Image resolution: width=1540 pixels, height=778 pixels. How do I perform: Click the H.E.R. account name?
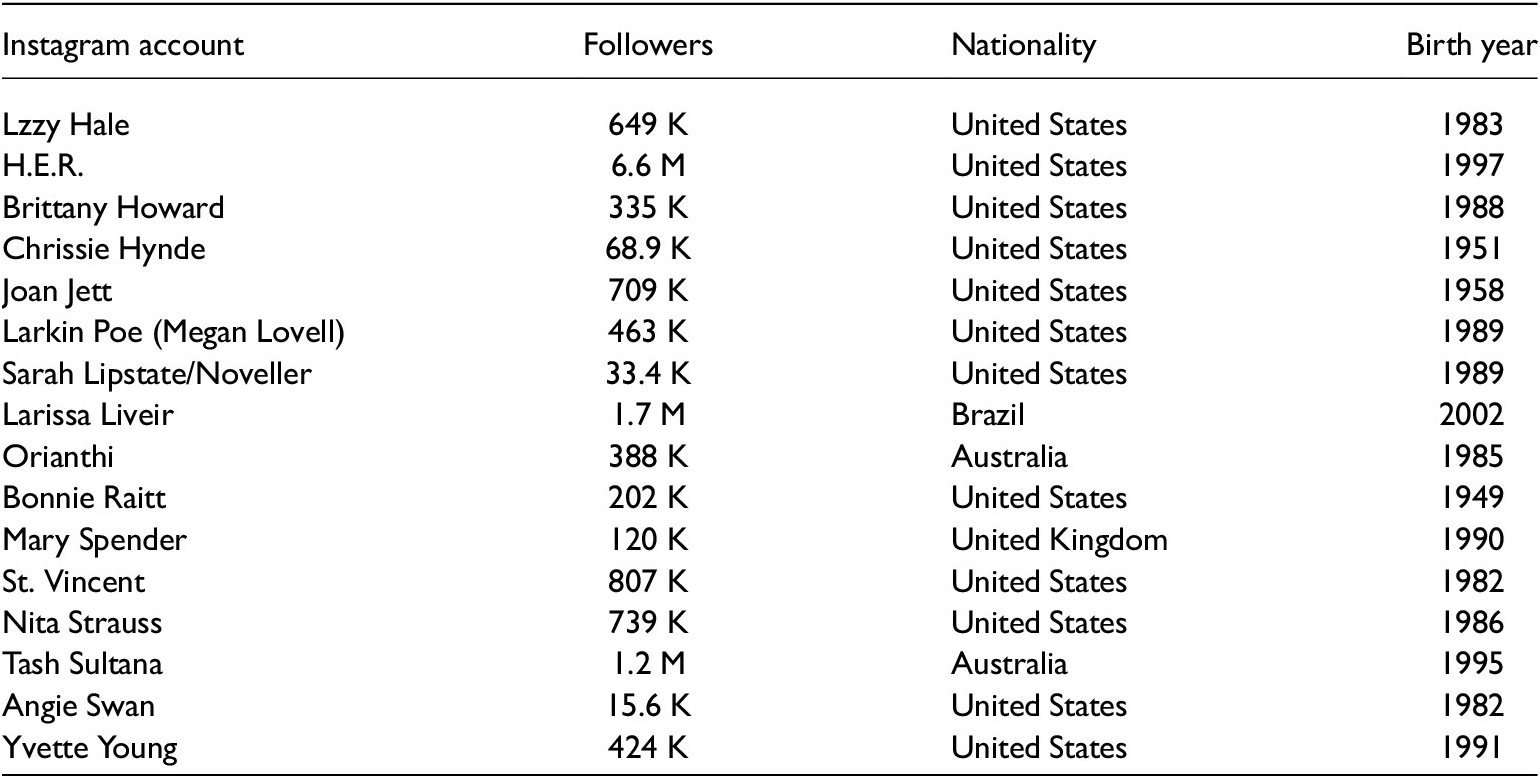tap(39, 166)
